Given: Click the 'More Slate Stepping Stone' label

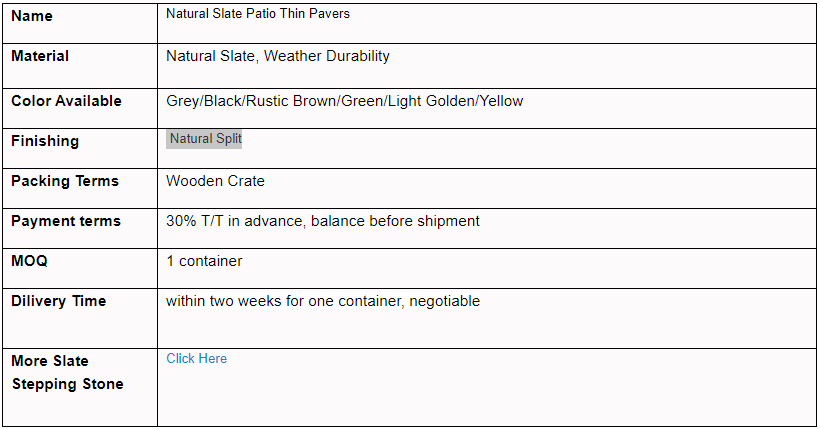Looking at the screenshot, I should click(x=67, y=372).
